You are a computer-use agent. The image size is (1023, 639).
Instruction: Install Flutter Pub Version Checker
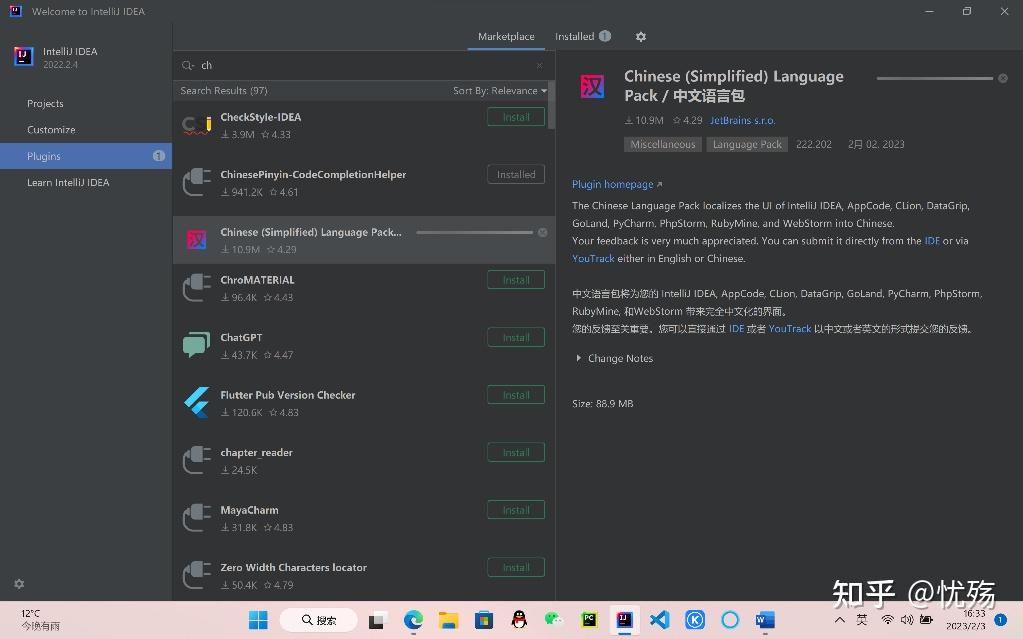point(516,395)
